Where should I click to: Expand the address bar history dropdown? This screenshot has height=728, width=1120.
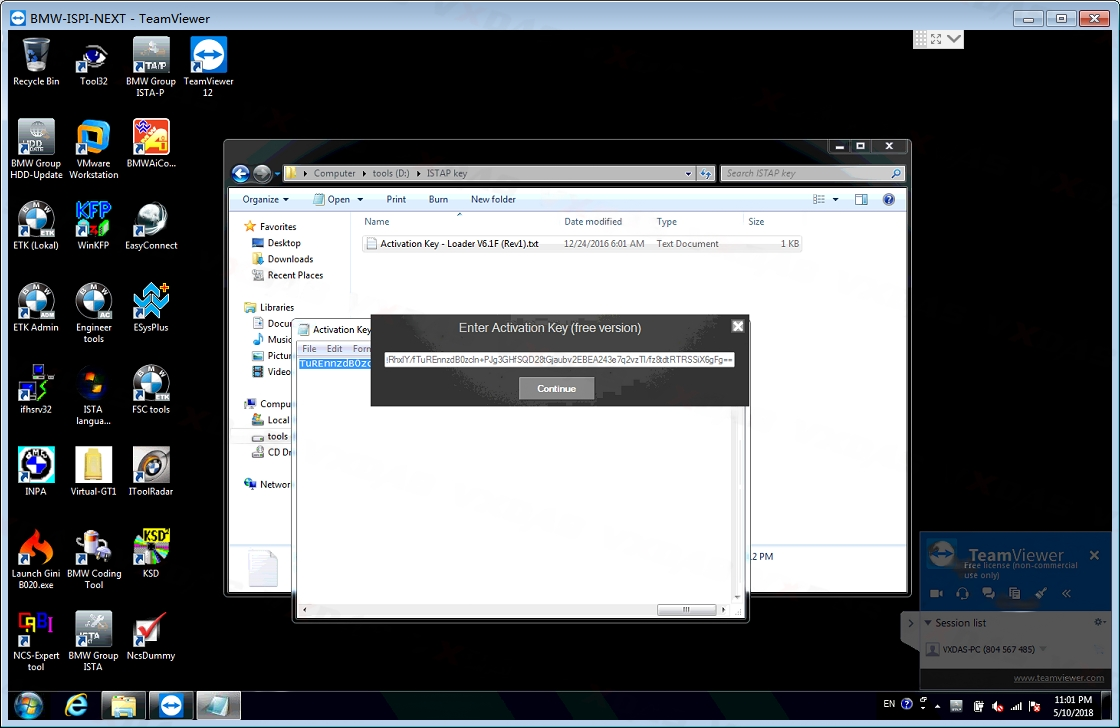(688, 174)
